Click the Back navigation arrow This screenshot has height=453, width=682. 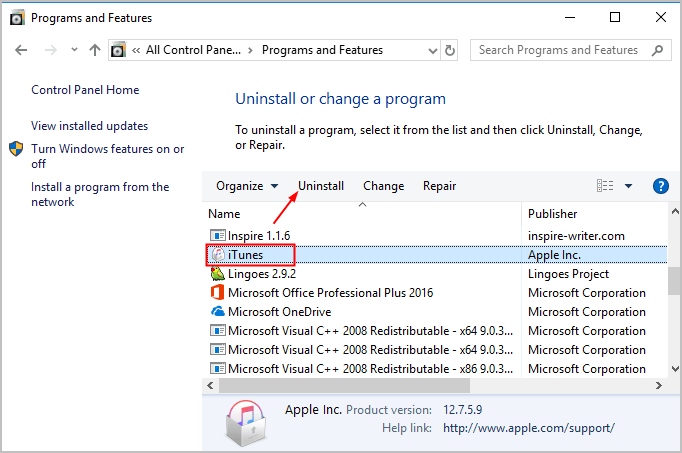tap(21, 50)
